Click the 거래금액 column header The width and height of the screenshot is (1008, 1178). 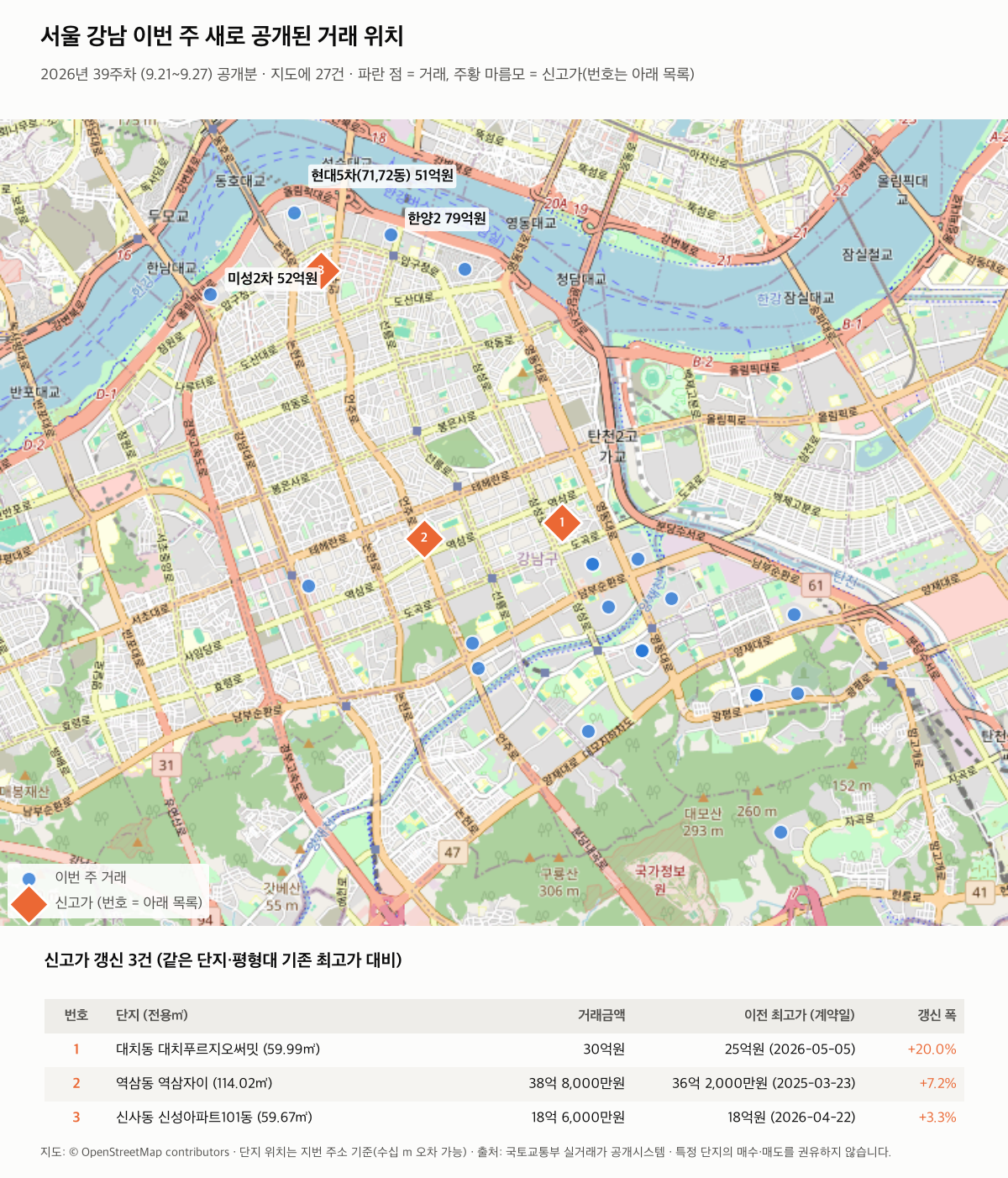click(x=601, y=1015)
